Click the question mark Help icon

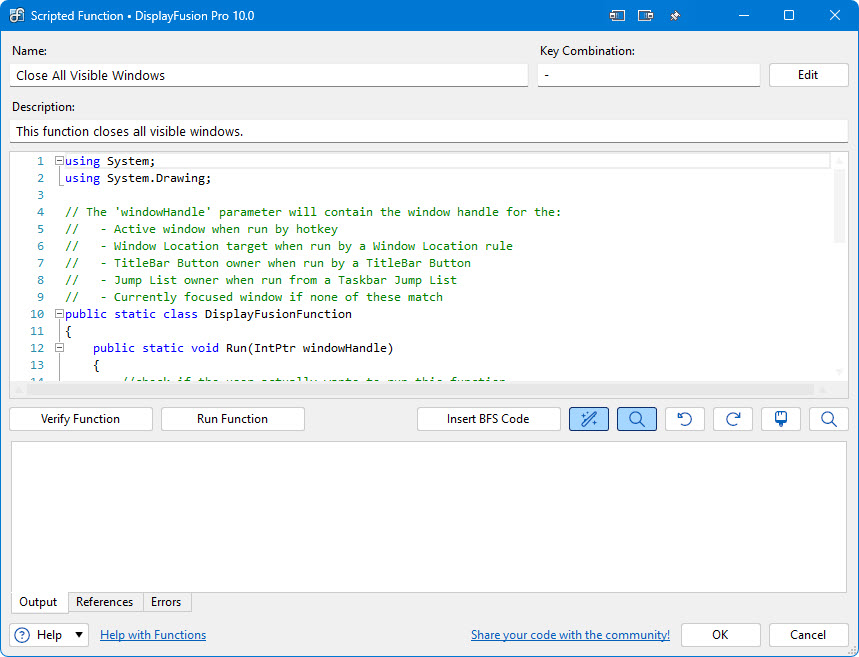[23, 635]
